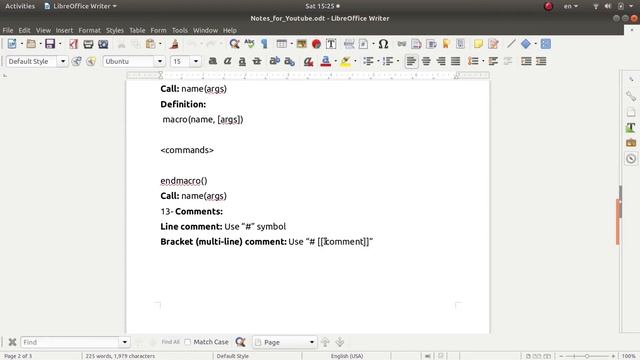Image resolution: width=640 pixels, height=360 pixels.
Task: Open the Edit menu
Action: point(24,30)
